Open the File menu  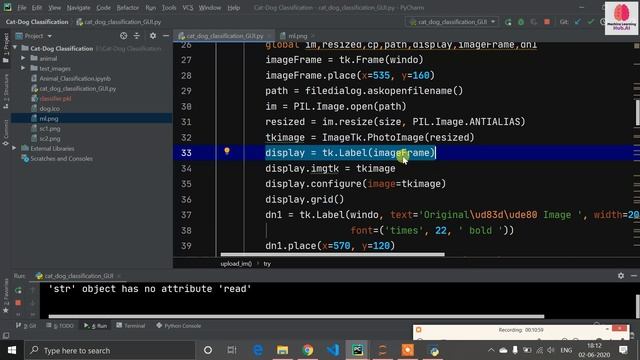pyautogui.click(x=22, y=8)
